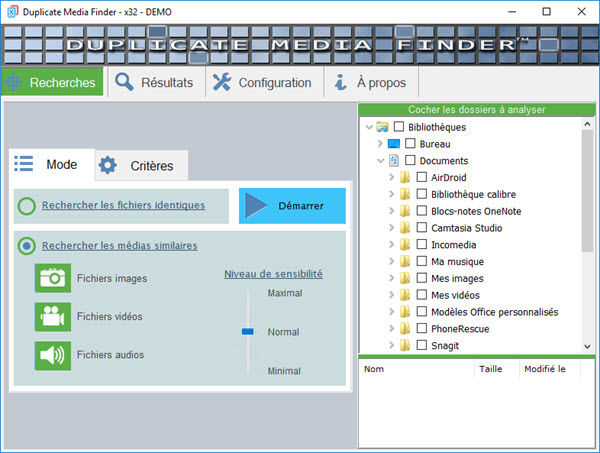The width and height of the screenshot is (600, 453).
Task: Click the Niveau de sensibilité link
Action: tap(274, 274)
